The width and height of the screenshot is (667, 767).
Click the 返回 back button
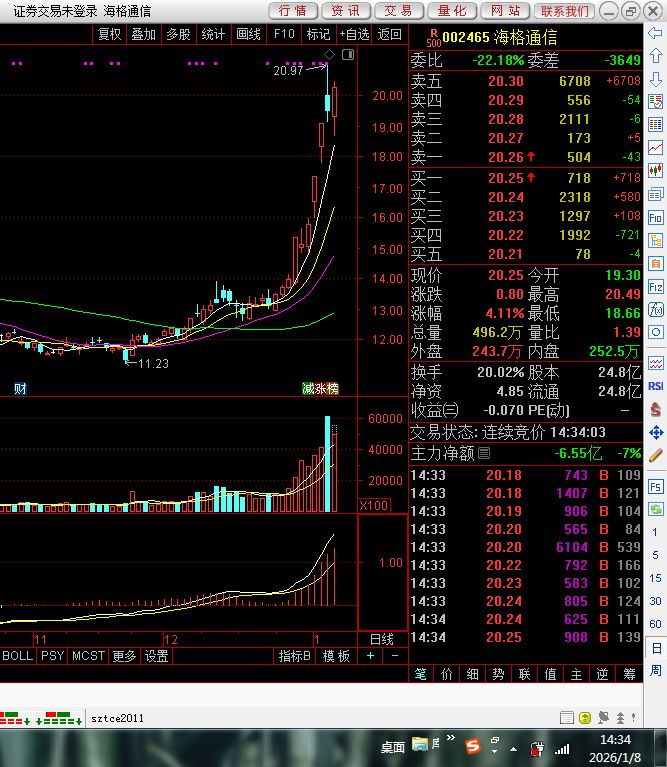[390, 34]
